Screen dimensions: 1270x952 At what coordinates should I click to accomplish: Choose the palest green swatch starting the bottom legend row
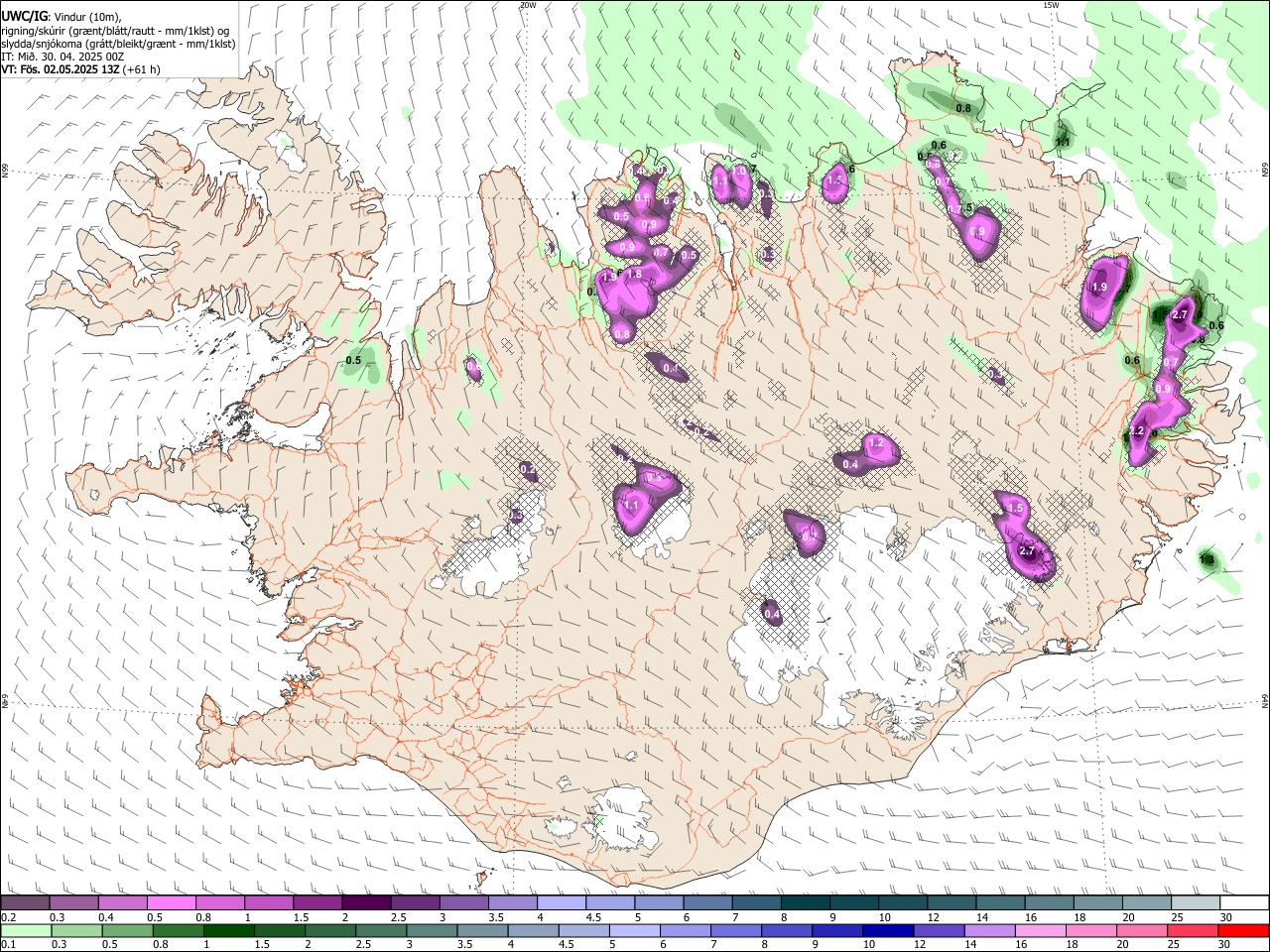pos(26,930)
